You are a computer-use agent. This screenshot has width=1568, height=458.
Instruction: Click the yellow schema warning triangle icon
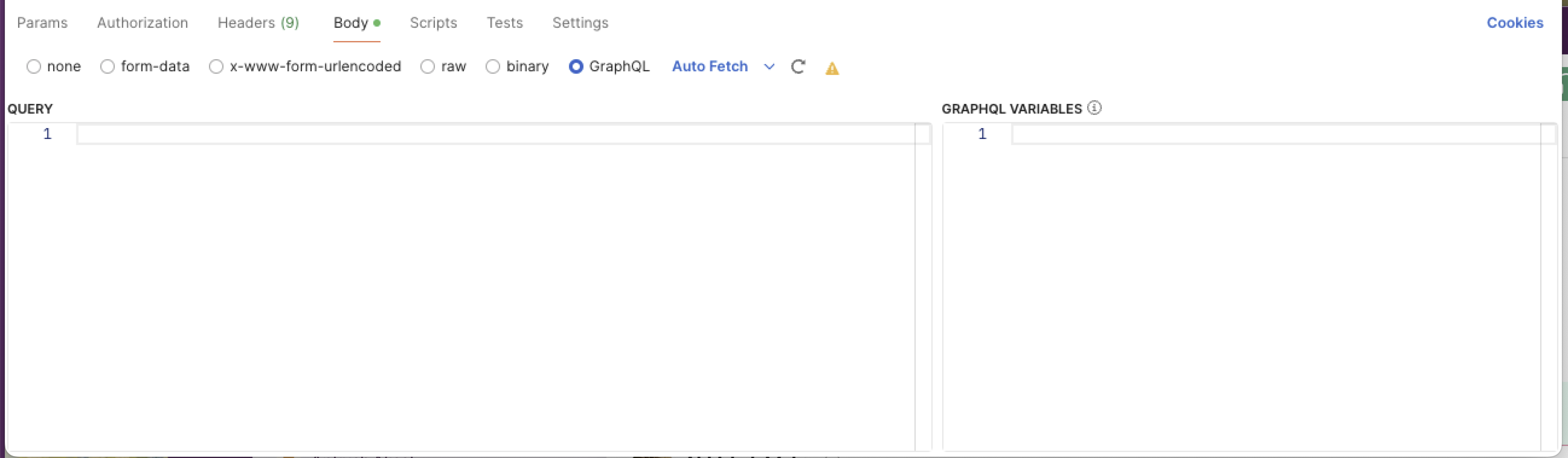[832, 68]
